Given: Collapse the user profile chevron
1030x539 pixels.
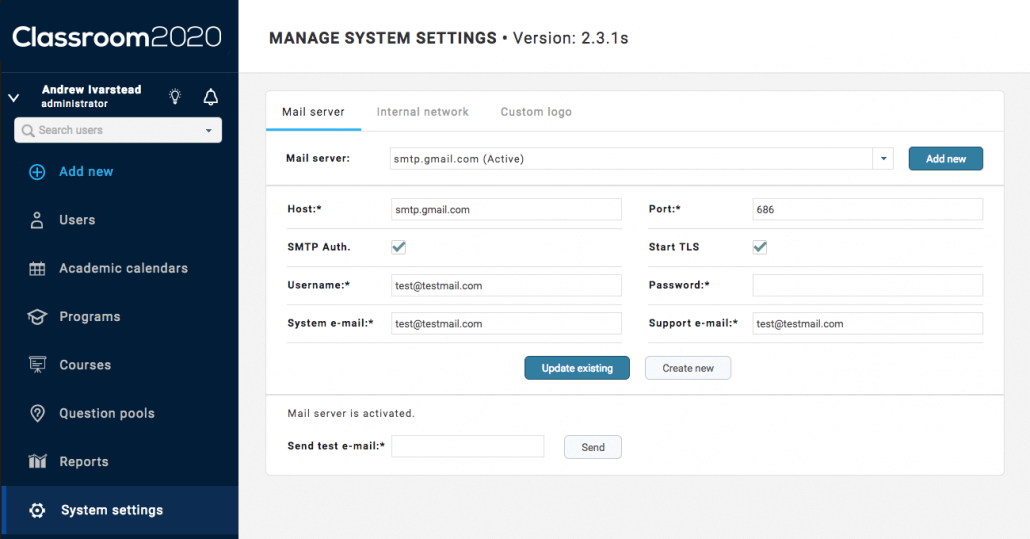Looking at the screenshot, I should [14, 98].
